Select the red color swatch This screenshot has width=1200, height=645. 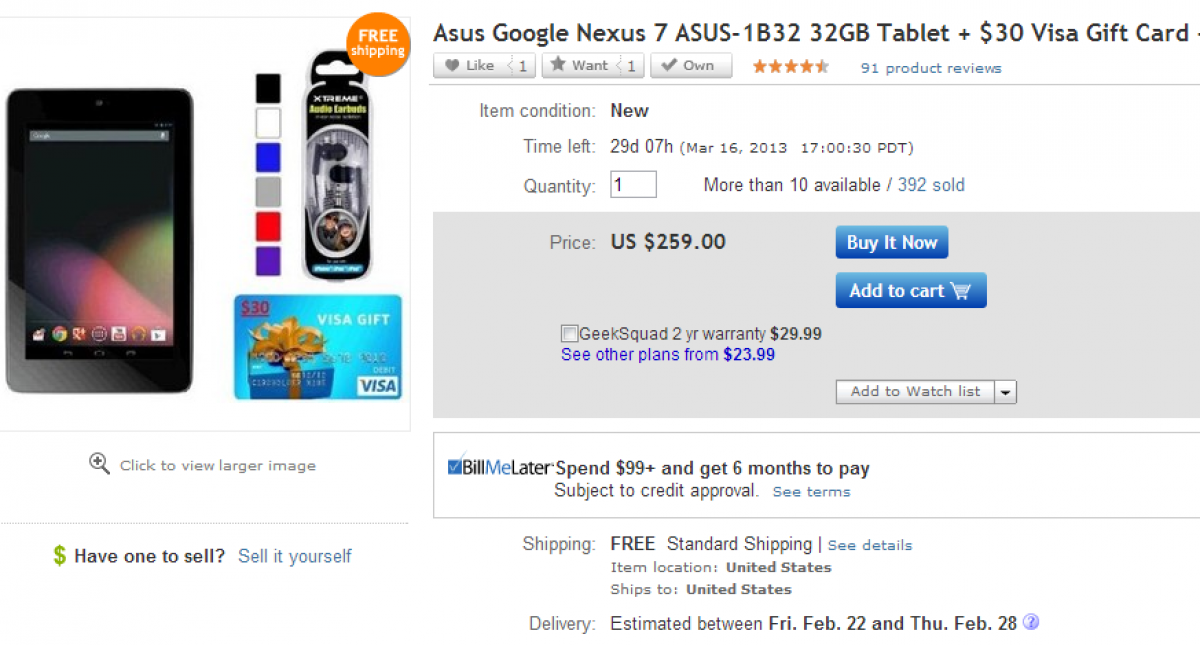[268, 227]
